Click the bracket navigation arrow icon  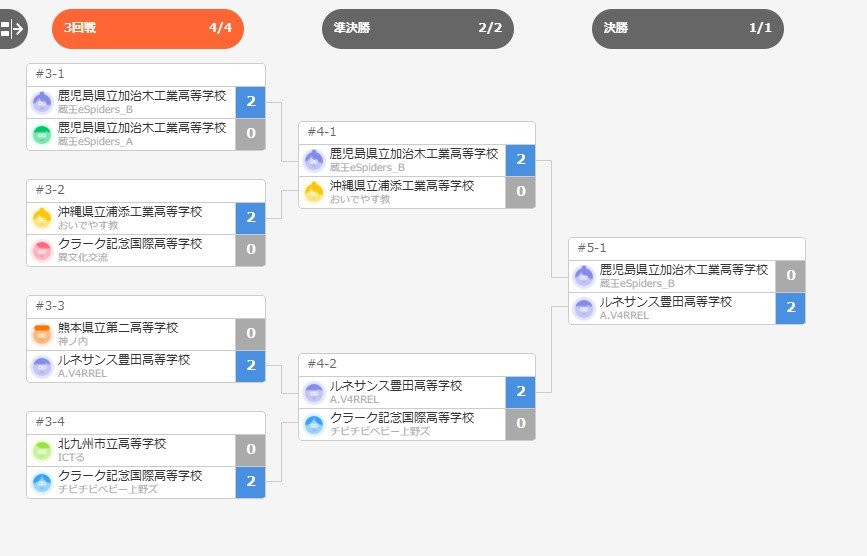pyautogui.click(x=12, y=28)
